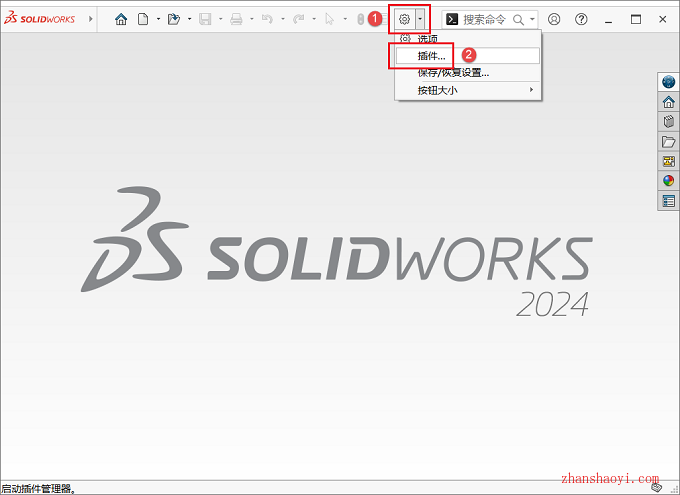
Task: Open the Help question mark icon
Action: point(581,19)
